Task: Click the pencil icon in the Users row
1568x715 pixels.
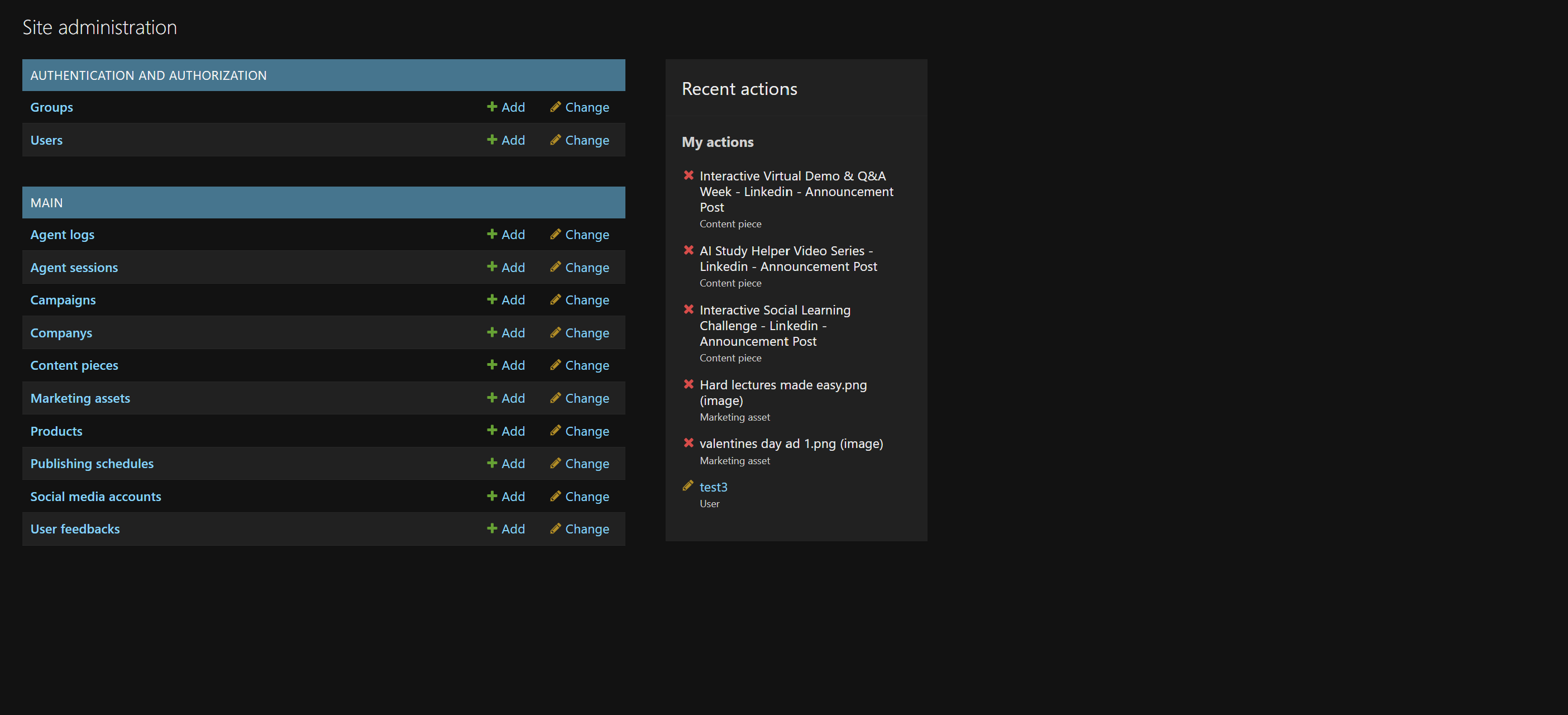Action: 555,140
